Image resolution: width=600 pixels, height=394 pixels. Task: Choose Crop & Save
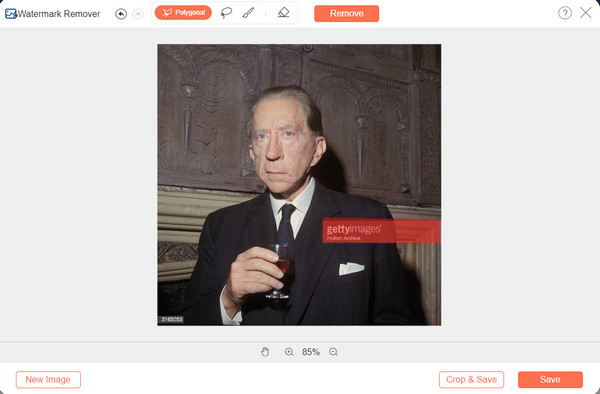click(x=471, y=379)
